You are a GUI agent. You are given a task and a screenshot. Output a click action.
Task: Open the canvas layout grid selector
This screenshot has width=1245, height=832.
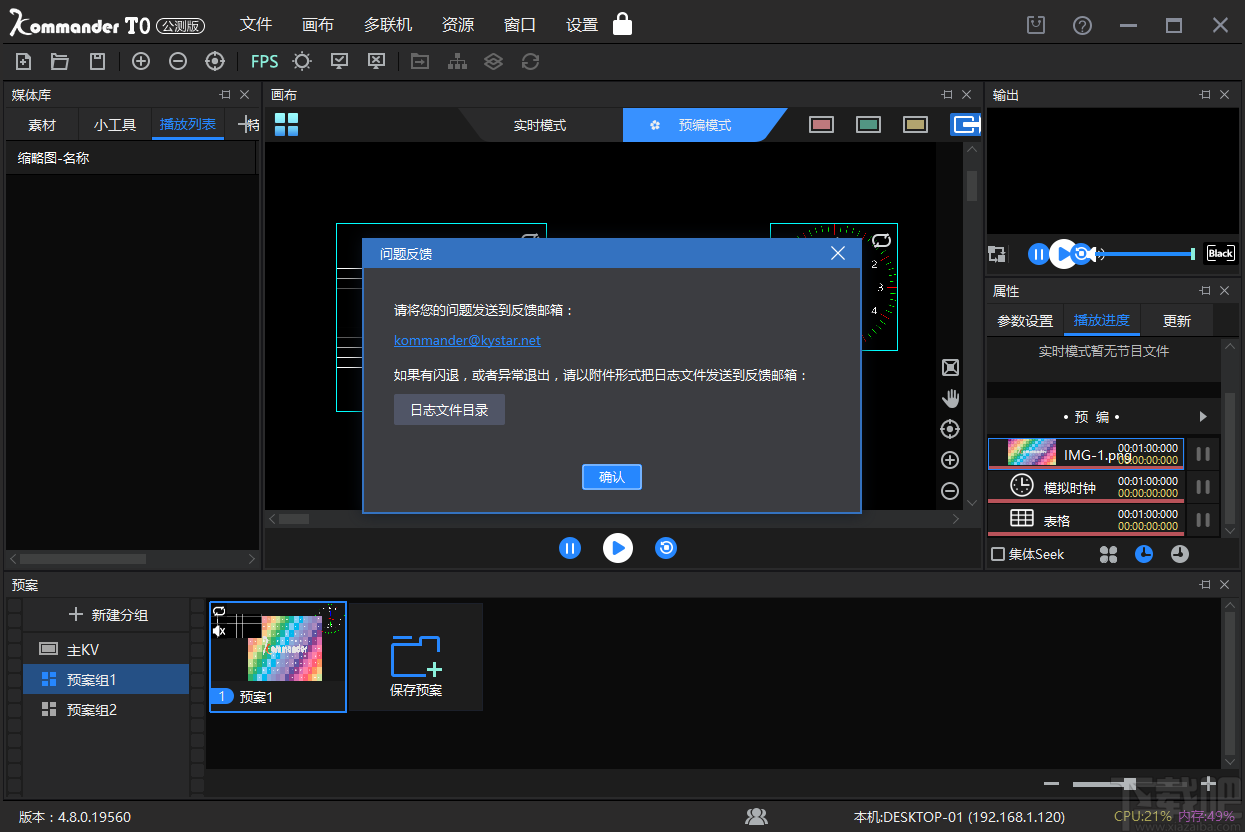(x=285, y=124)
